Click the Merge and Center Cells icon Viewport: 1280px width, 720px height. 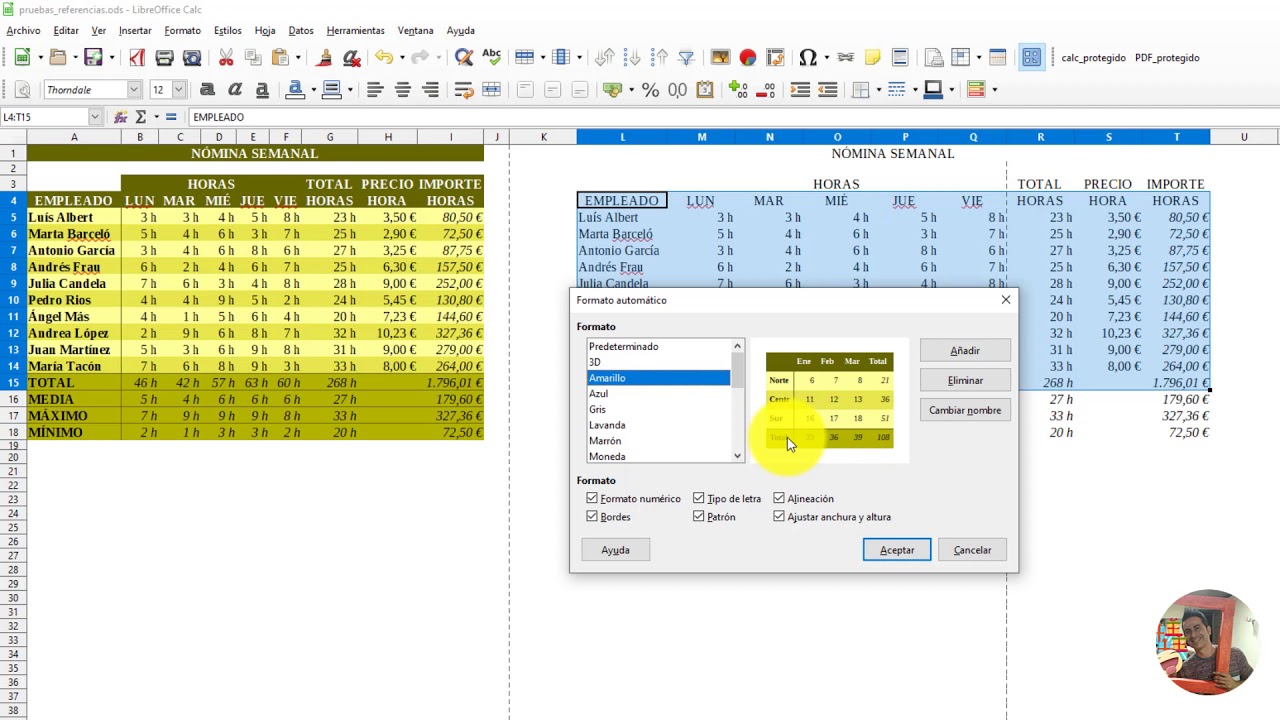(491, 90)
